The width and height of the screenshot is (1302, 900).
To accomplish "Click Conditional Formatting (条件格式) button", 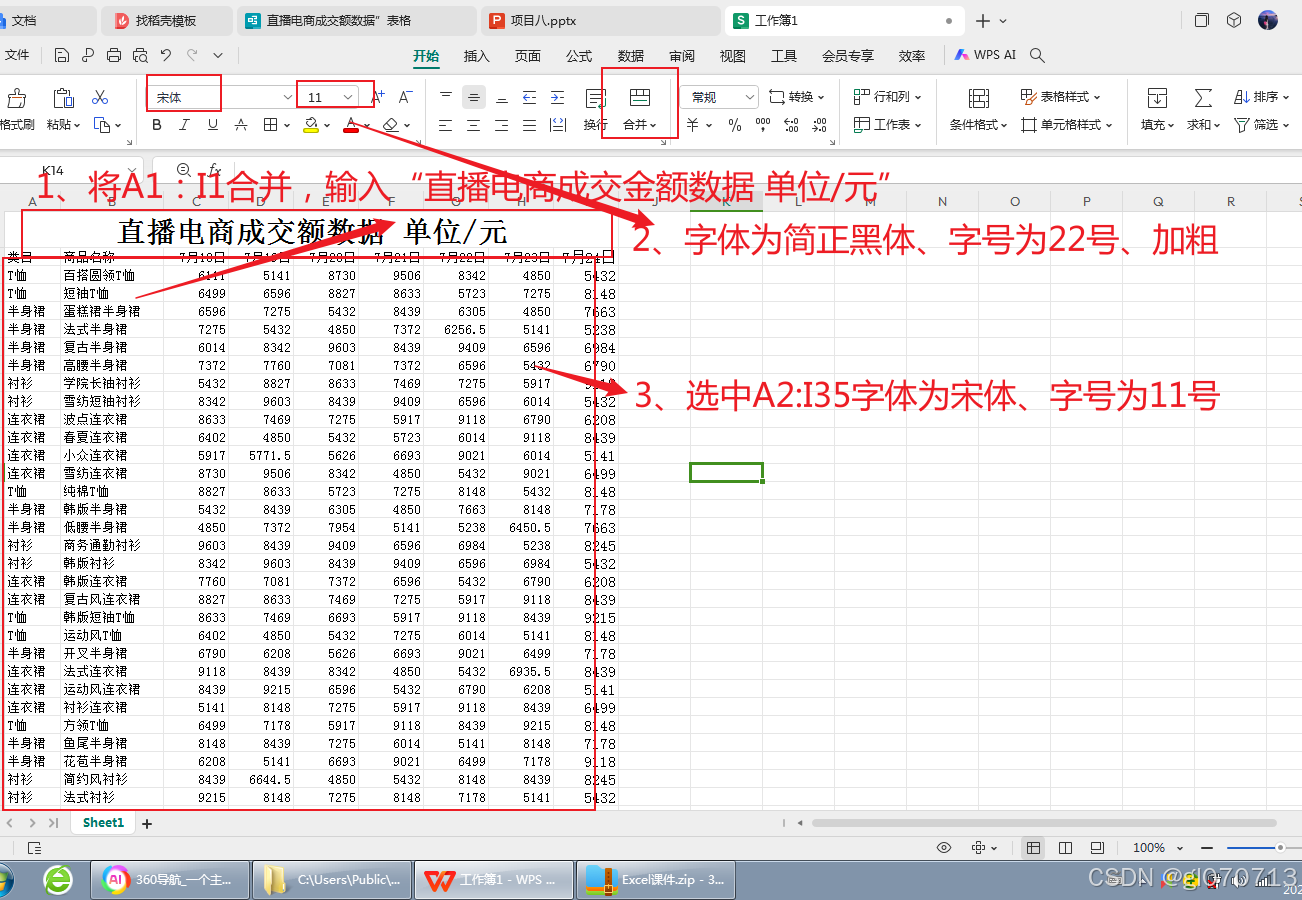I will pyautogui.click(x=979, y=109).
